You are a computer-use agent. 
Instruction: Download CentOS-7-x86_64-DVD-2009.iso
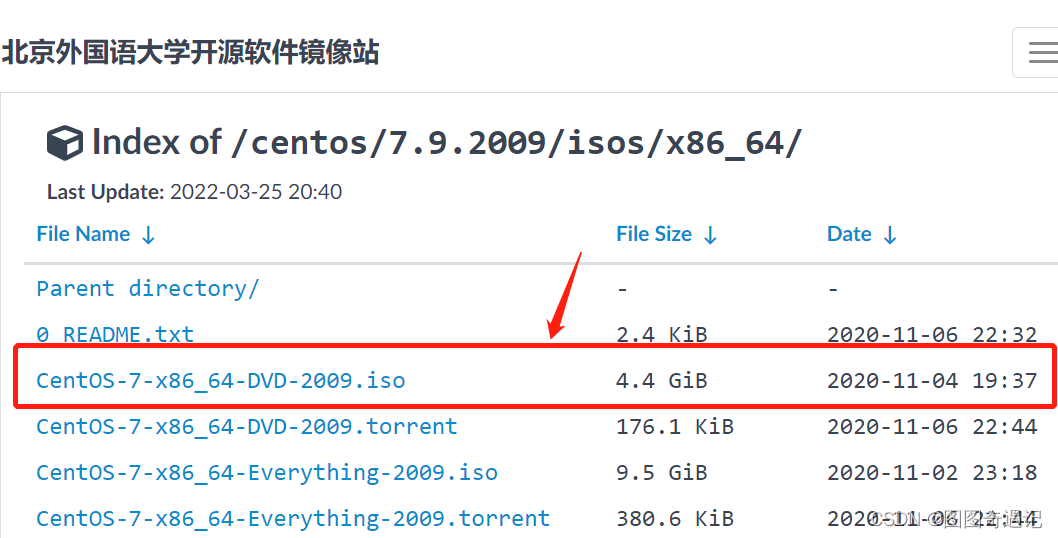click(220, 380)
